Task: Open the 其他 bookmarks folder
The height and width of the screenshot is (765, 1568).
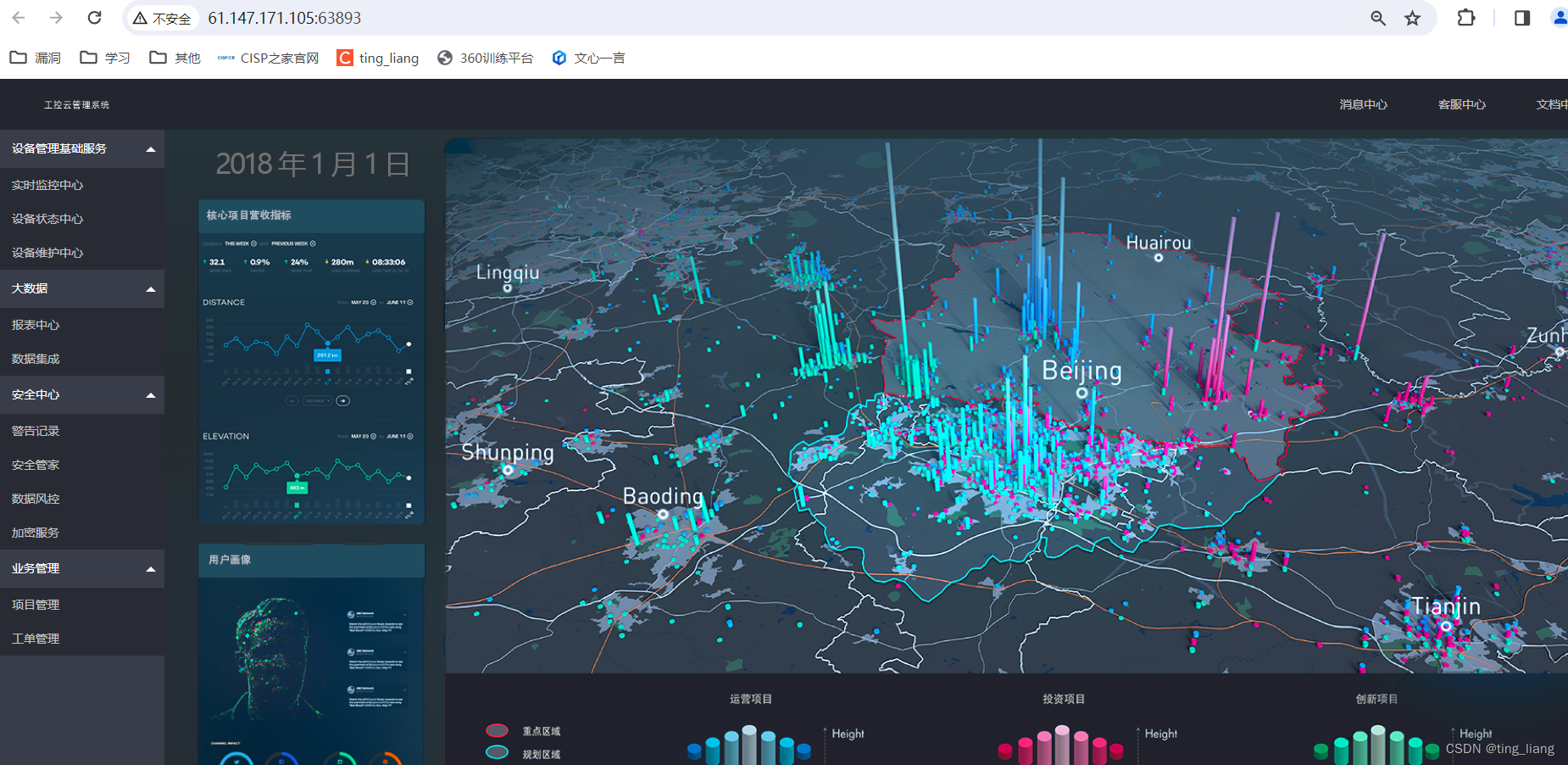Action: pyautogui.click(x=175, y=58)
